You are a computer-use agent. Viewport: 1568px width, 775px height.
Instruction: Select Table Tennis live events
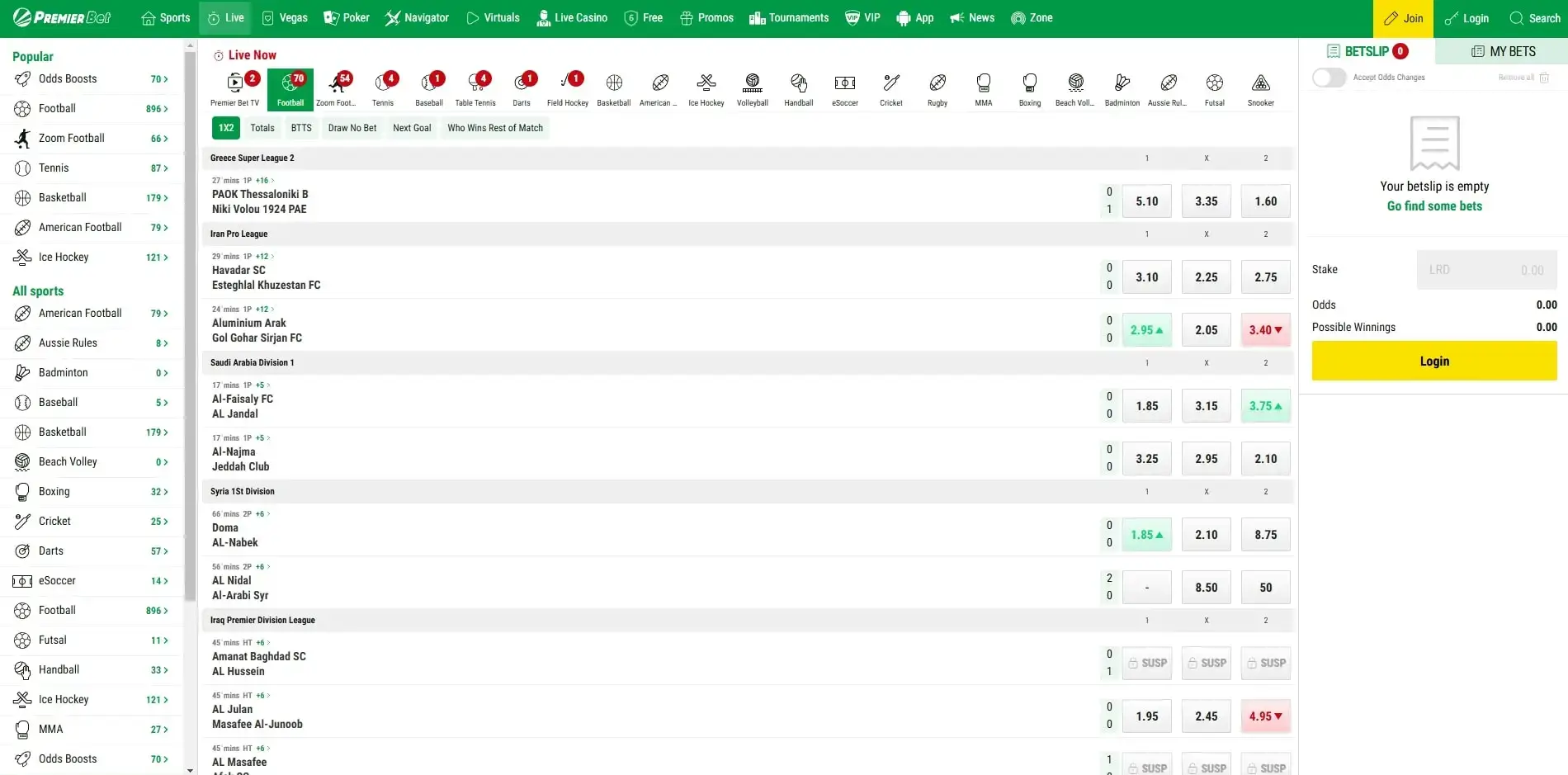[x=475, y=87]
